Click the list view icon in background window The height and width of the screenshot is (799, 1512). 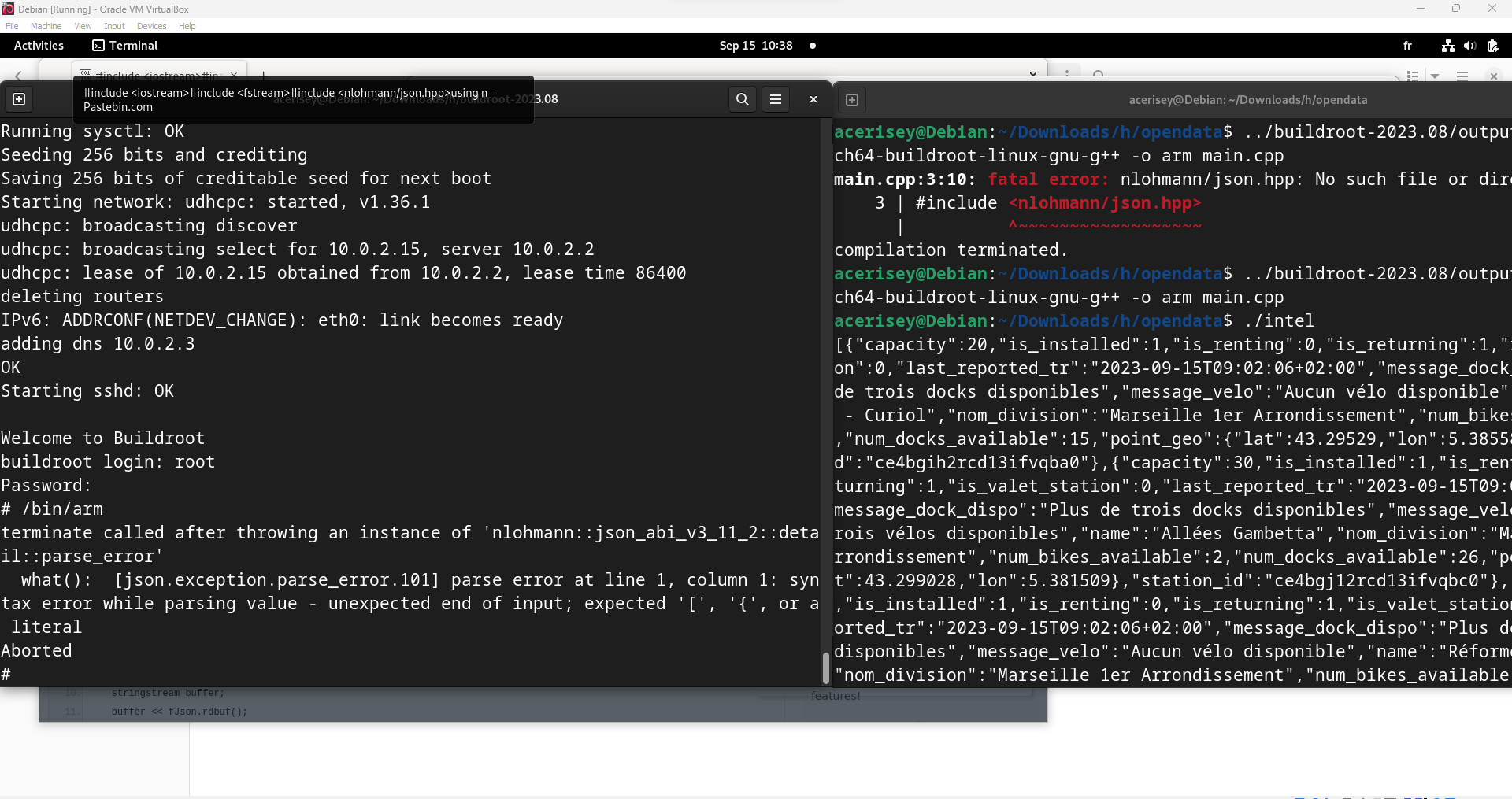pyautogui.click(x=1413, y=76)
